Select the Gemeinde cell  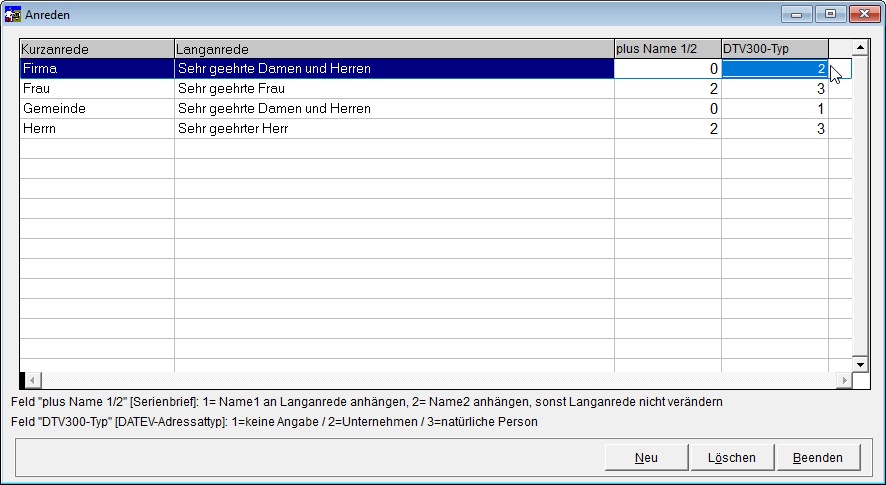97,109
